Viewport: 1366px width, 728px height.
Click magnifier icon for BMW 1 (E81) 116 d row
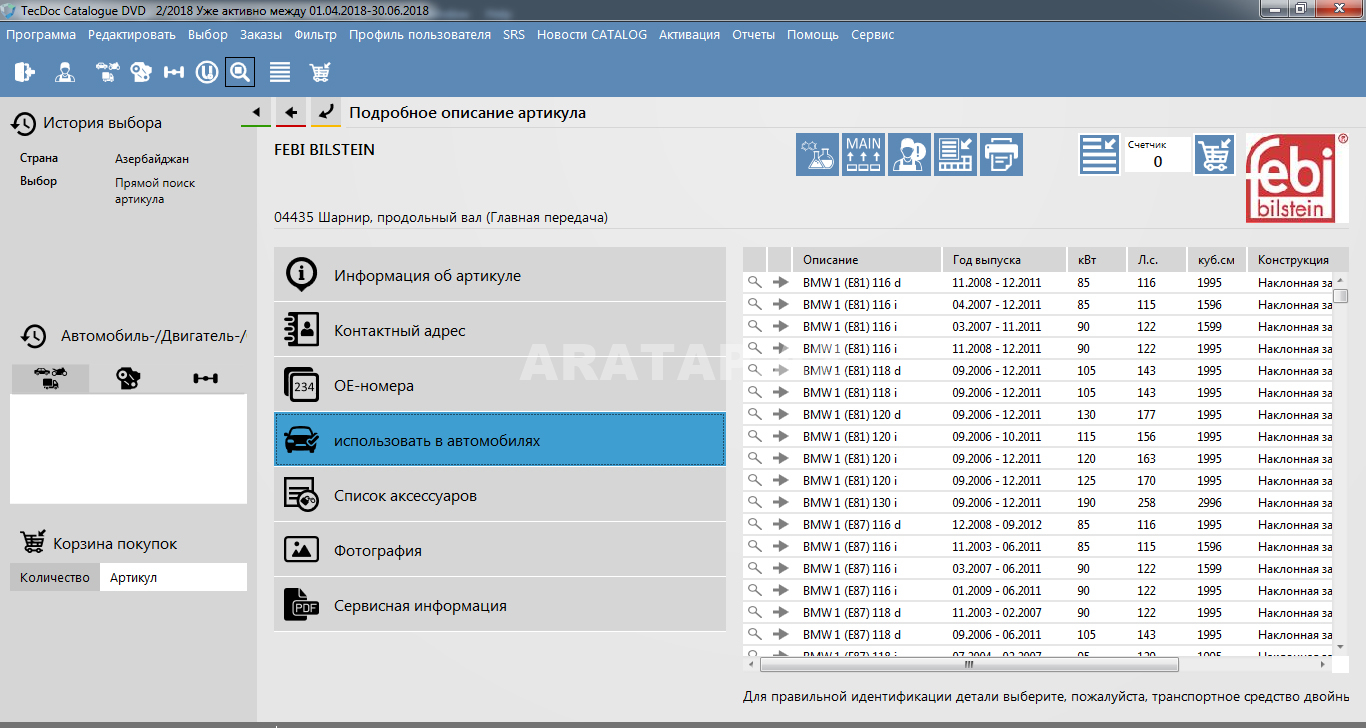[x=755, y=282]
